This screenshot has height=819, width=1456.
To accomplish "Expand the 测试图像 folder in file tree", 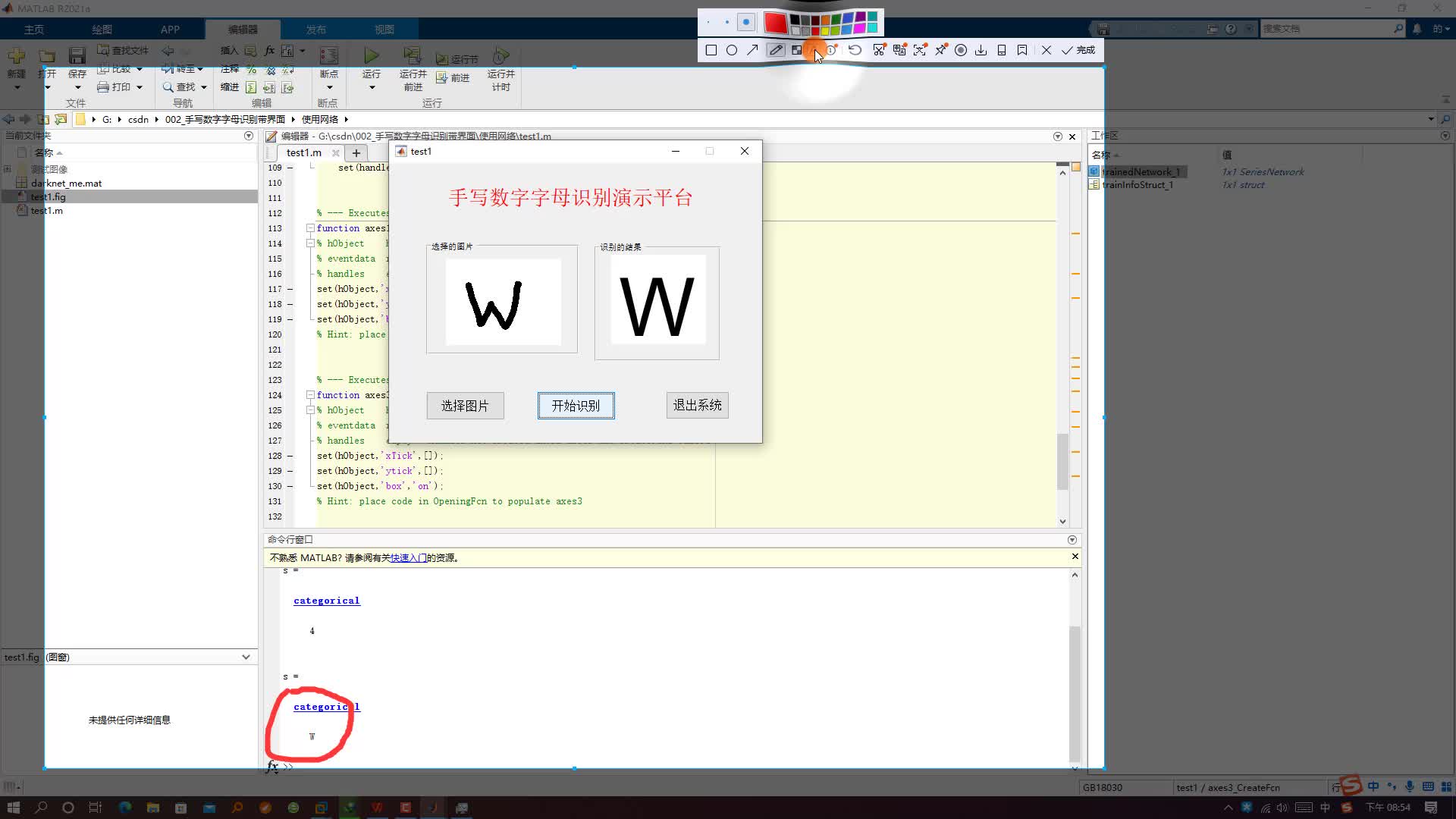I will (x=8, y=169).
